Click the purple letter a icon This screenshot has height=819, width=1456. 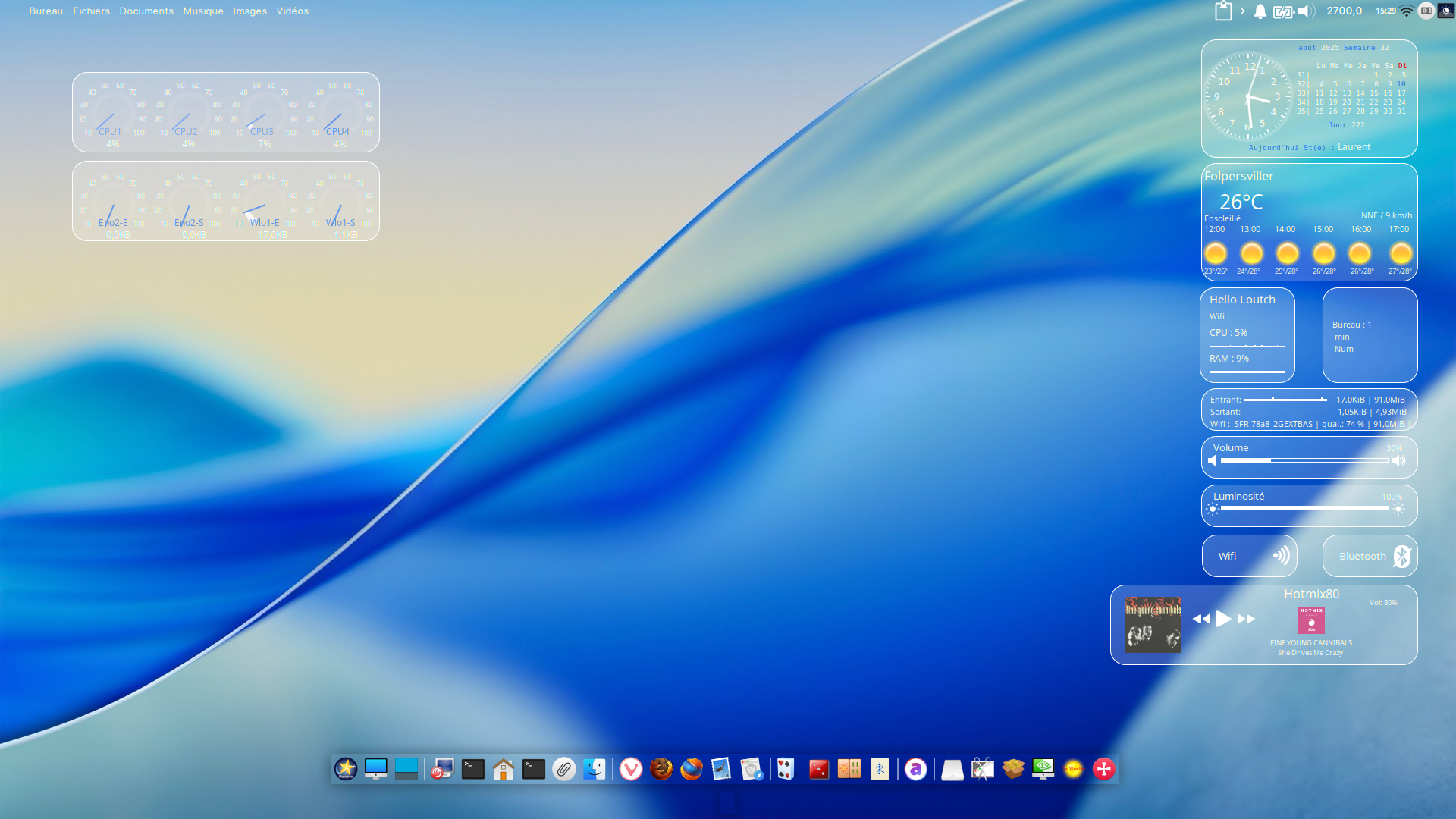pos(916,769)
